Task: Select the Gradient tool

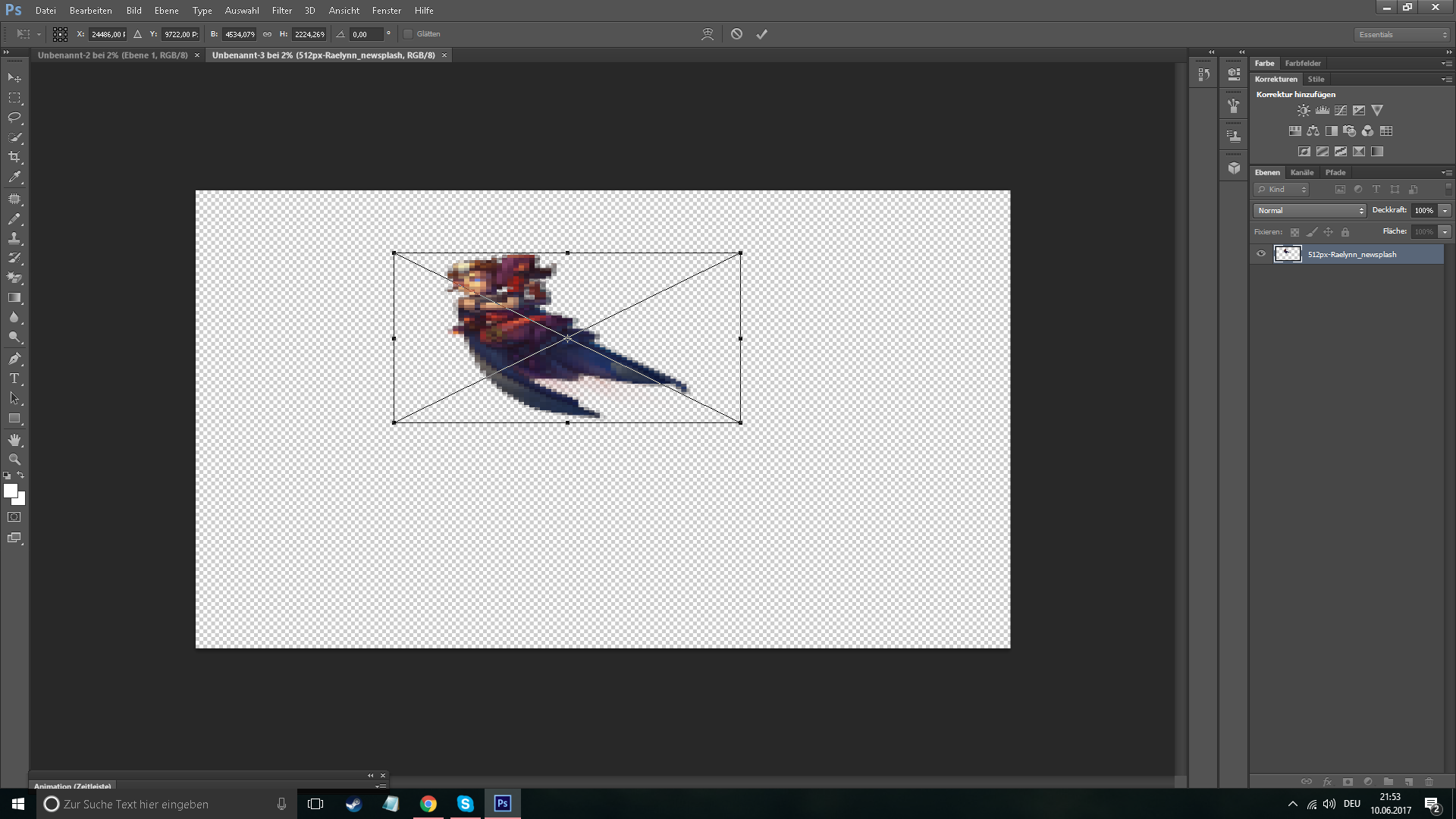Action: pos(14,297)
